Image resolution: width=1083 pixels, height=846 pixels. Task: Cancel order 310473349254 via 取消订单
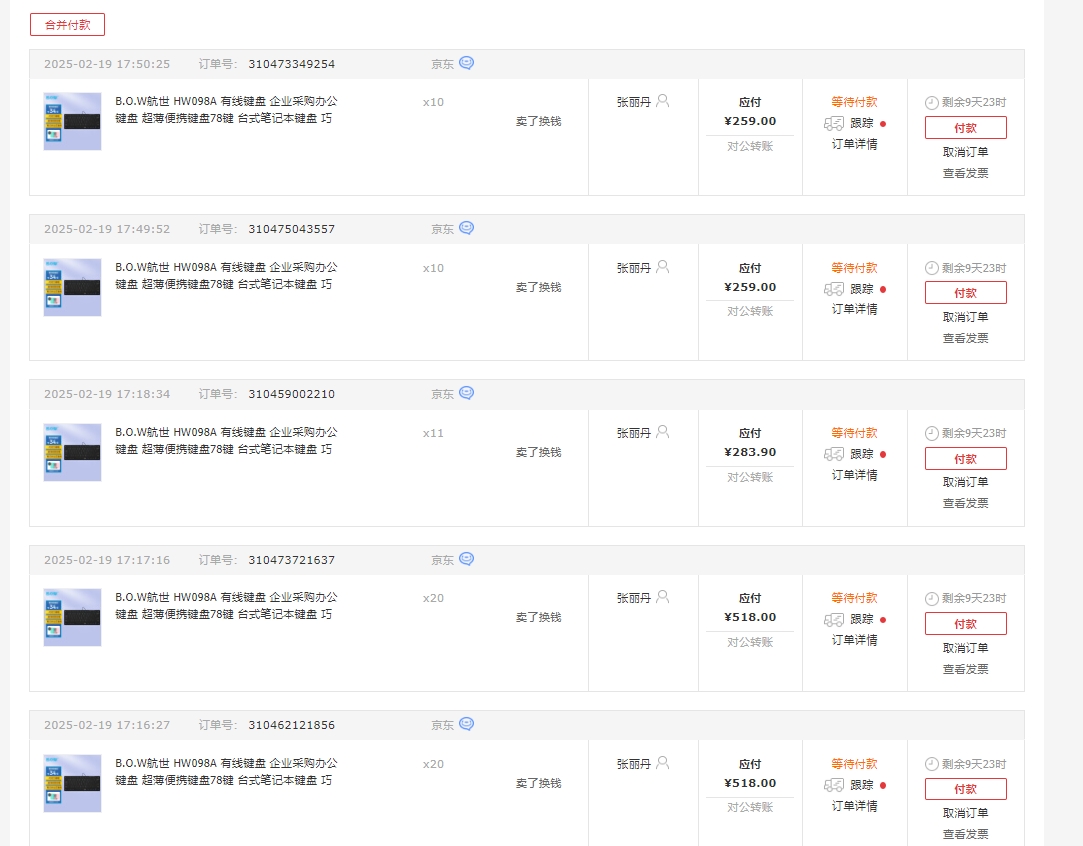coord(966,152)
